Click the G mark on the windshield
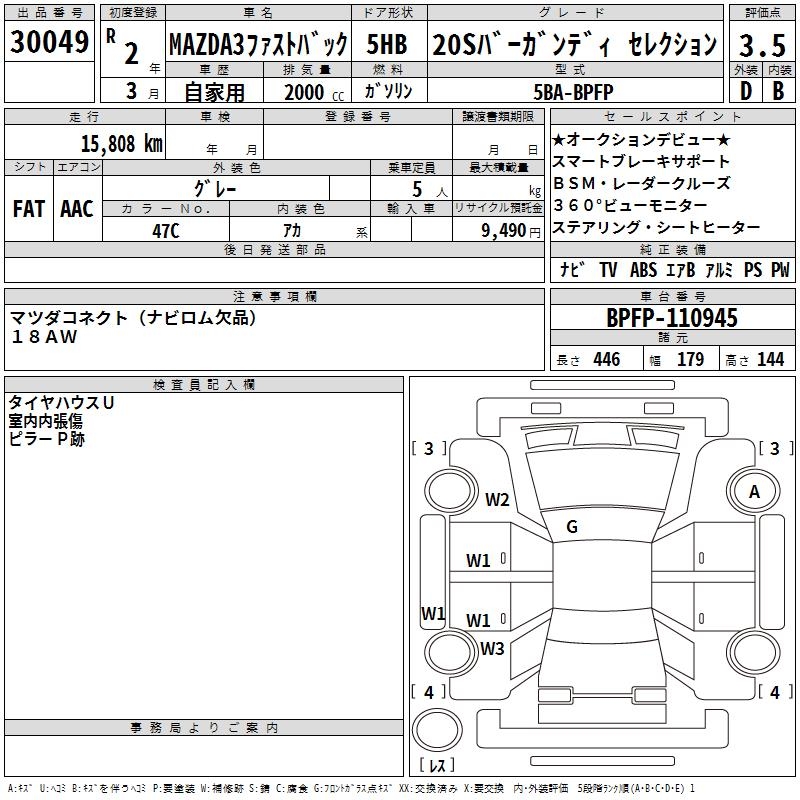Screen dimensions: 800x800 [572, 527]
